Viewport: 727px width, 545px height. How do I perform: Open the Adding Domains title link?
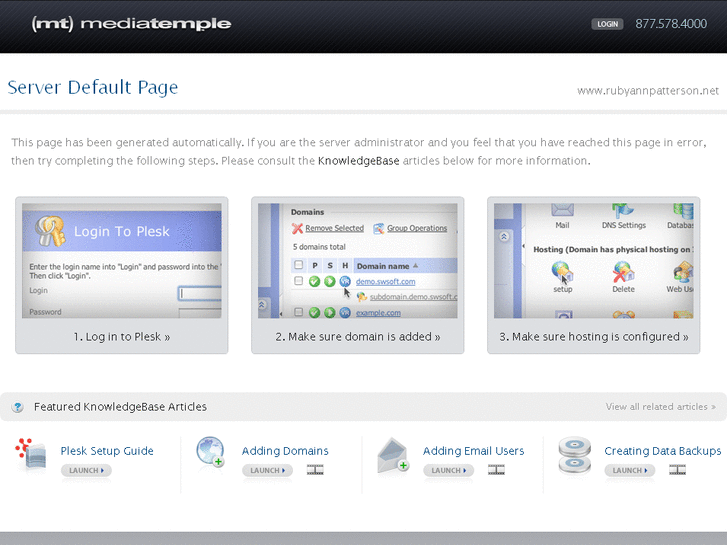pyautogui.click(x=285, y=451)
